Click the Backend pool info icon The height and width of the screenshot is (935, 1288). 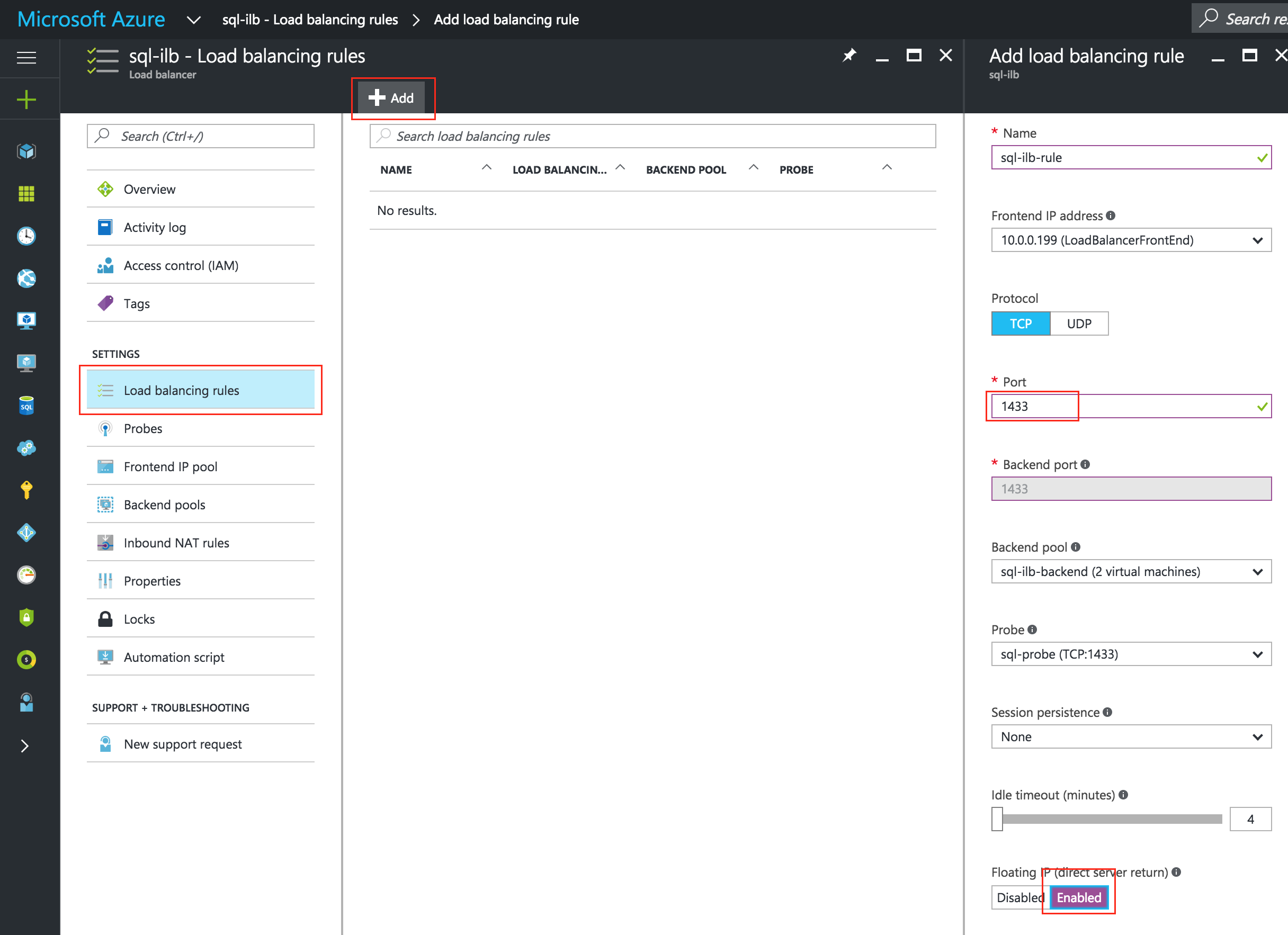click(1076, 547)
